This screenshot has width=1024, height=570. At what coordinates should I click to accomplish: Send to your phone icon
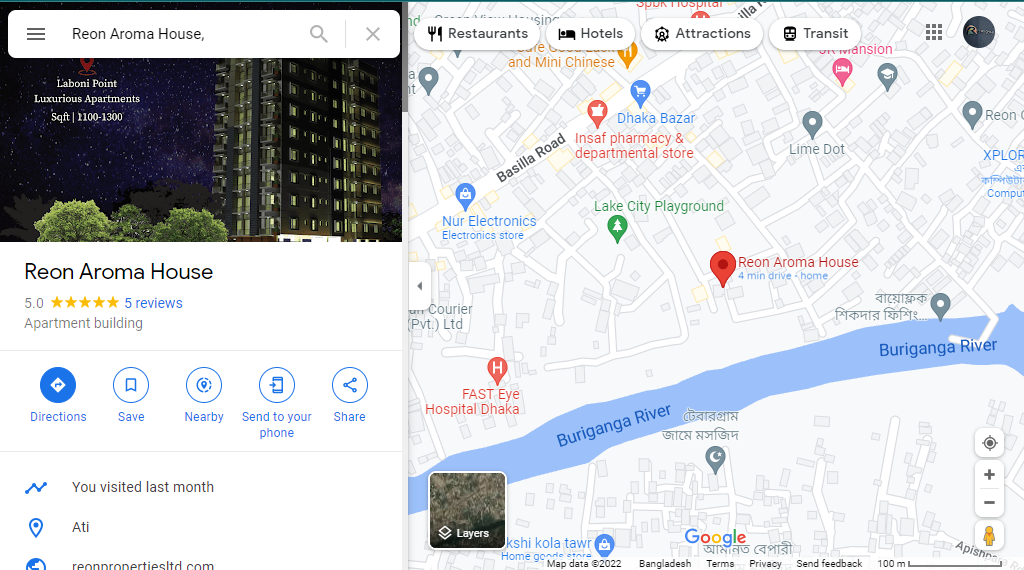pos(277,385)
